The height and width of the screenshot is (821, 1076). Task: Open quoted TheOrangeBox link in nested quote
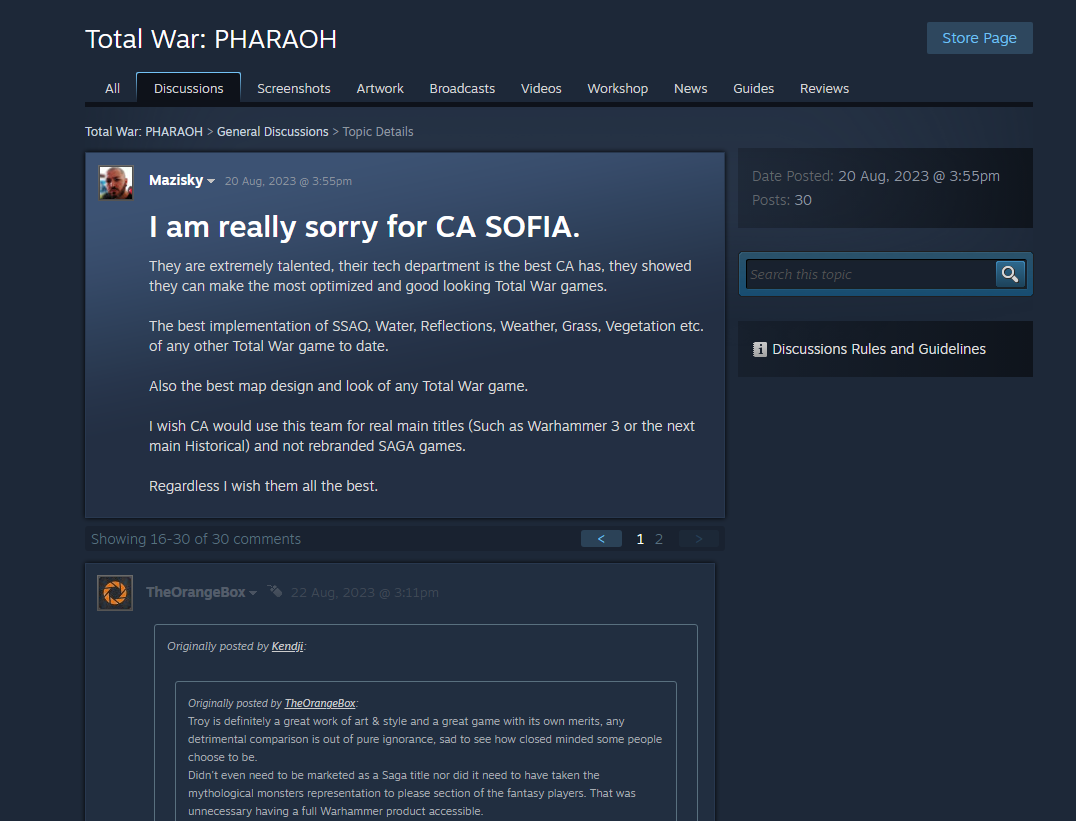(320, 703)
